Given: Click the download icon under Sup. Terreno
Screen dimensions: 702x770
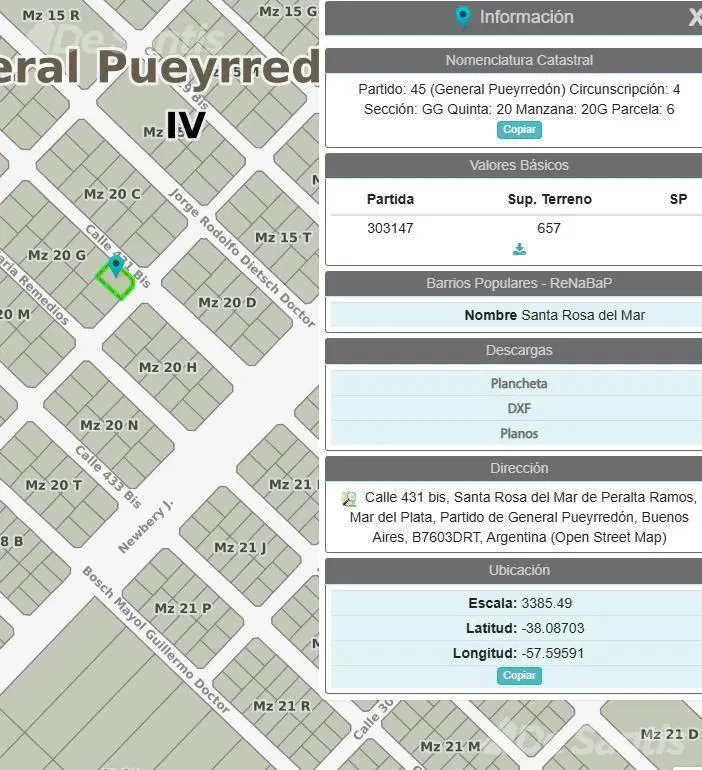Looking at the screenshot, I should (519, 249).
